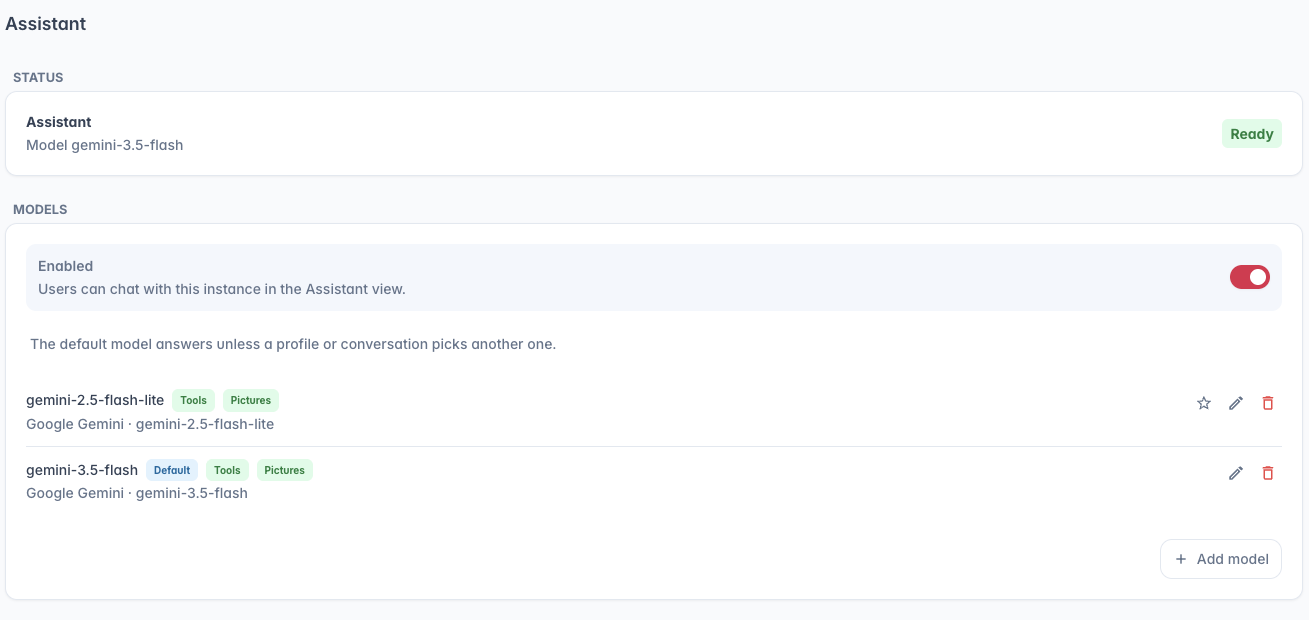Click Pictures badge on gemini-3.5-flash row
1309x620 pixels.
coord(285,470)
